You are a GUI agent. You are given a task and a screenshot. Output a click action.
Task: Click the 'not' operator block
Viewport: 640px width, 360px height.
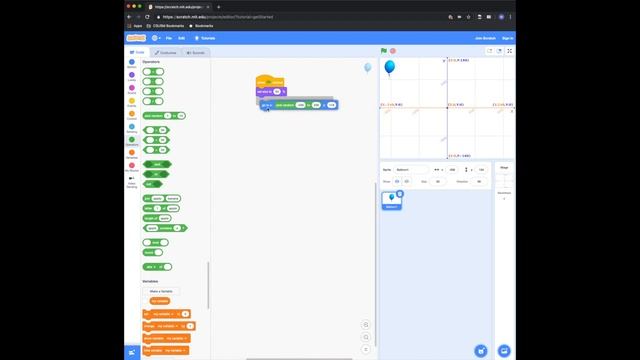tap(153, 184)
